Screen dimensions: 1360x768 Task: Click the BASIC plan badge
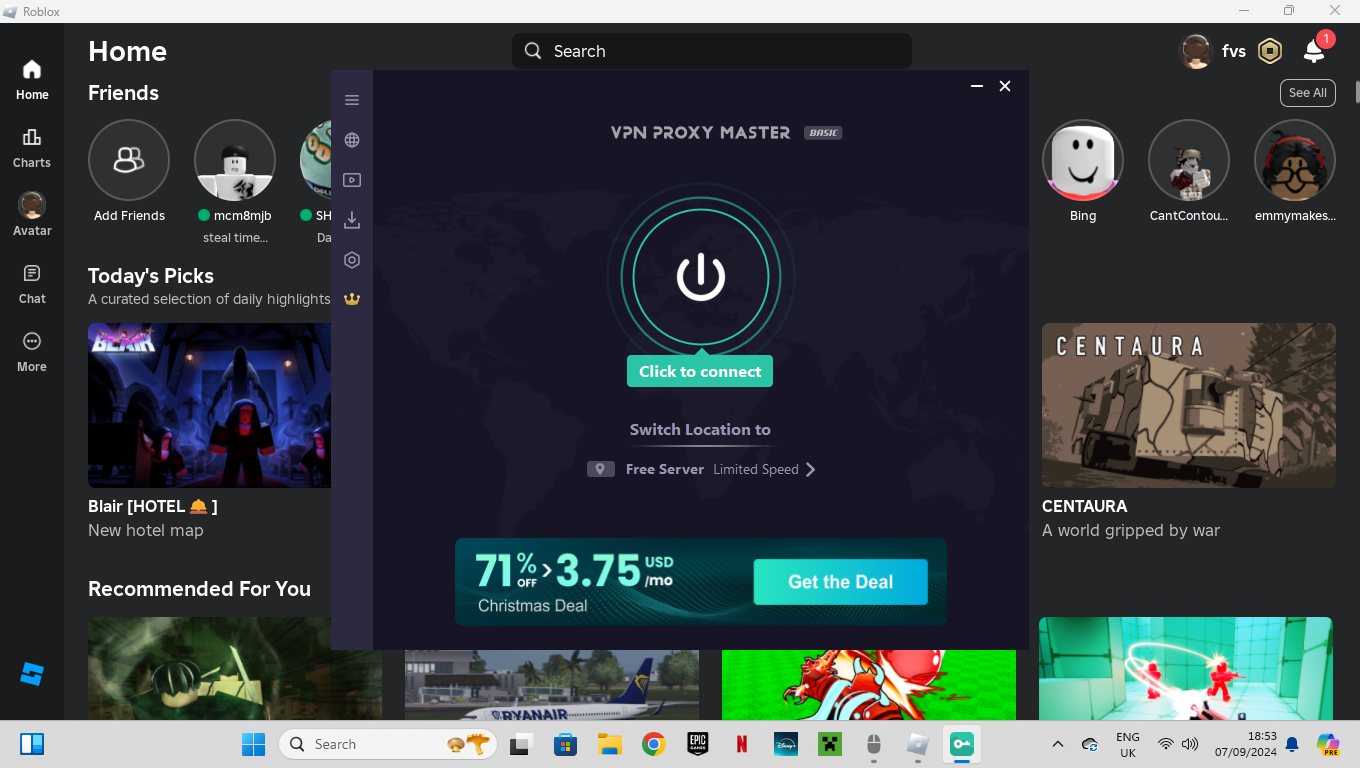pyautogui.click(x=825, y=133)
